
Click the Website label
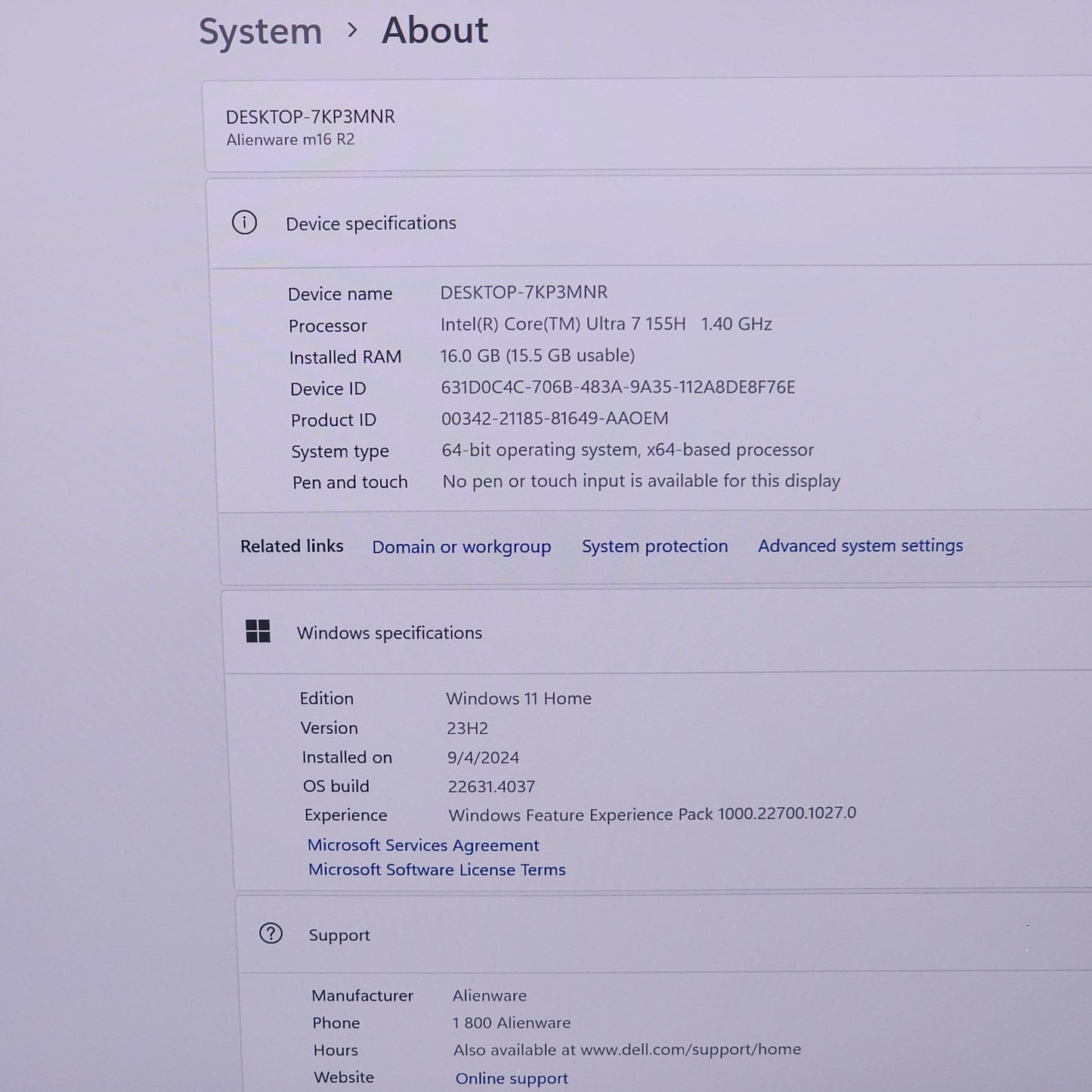[344, 1077]
